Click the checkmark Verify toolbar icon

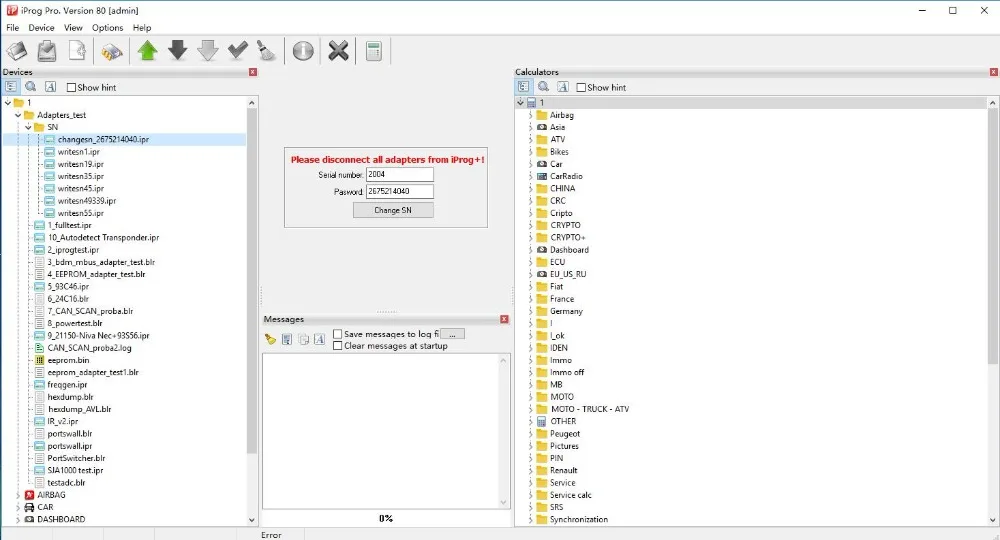tap(237, 51)
